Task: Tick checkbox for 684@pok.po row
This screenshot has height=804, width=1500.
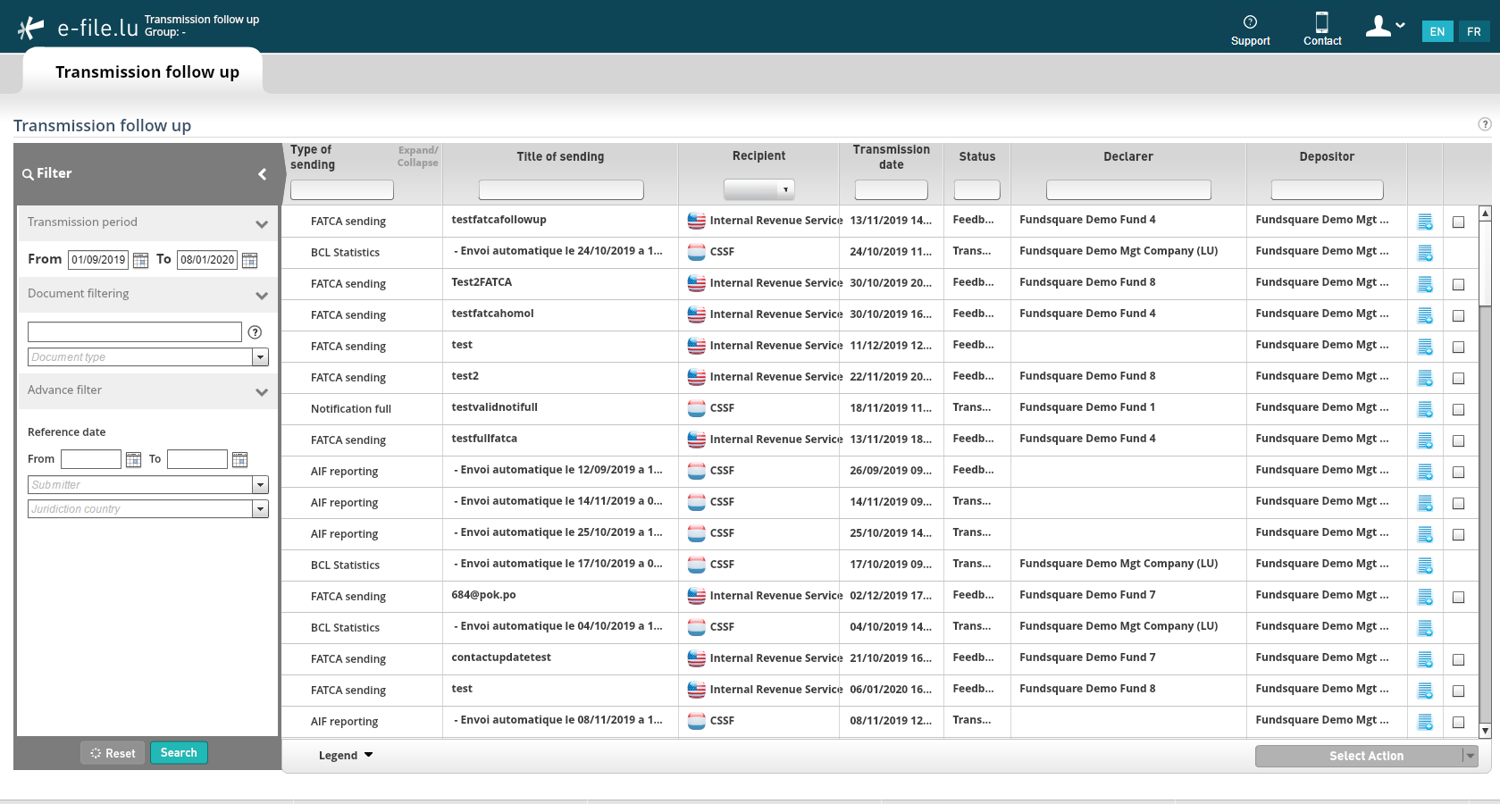Action: pyautogui.click(x=1458, y=597)
